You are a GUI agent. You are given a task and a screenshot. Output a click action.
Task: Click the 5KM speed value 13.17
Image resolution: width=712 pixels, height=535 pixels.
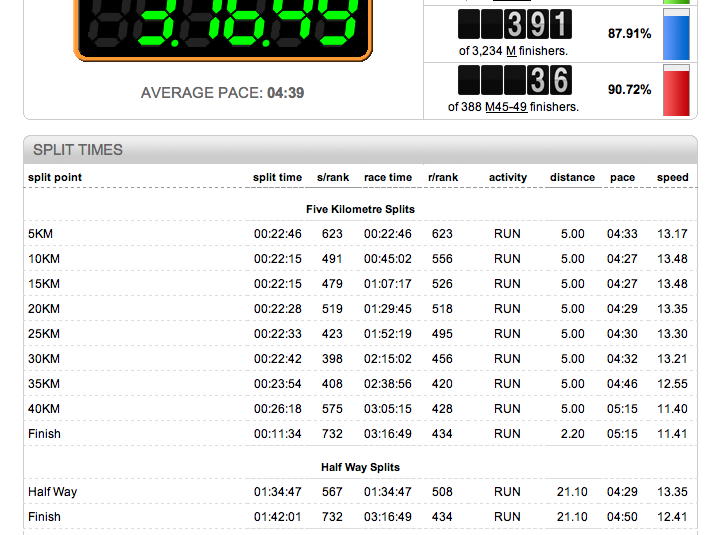pos(672,234)
